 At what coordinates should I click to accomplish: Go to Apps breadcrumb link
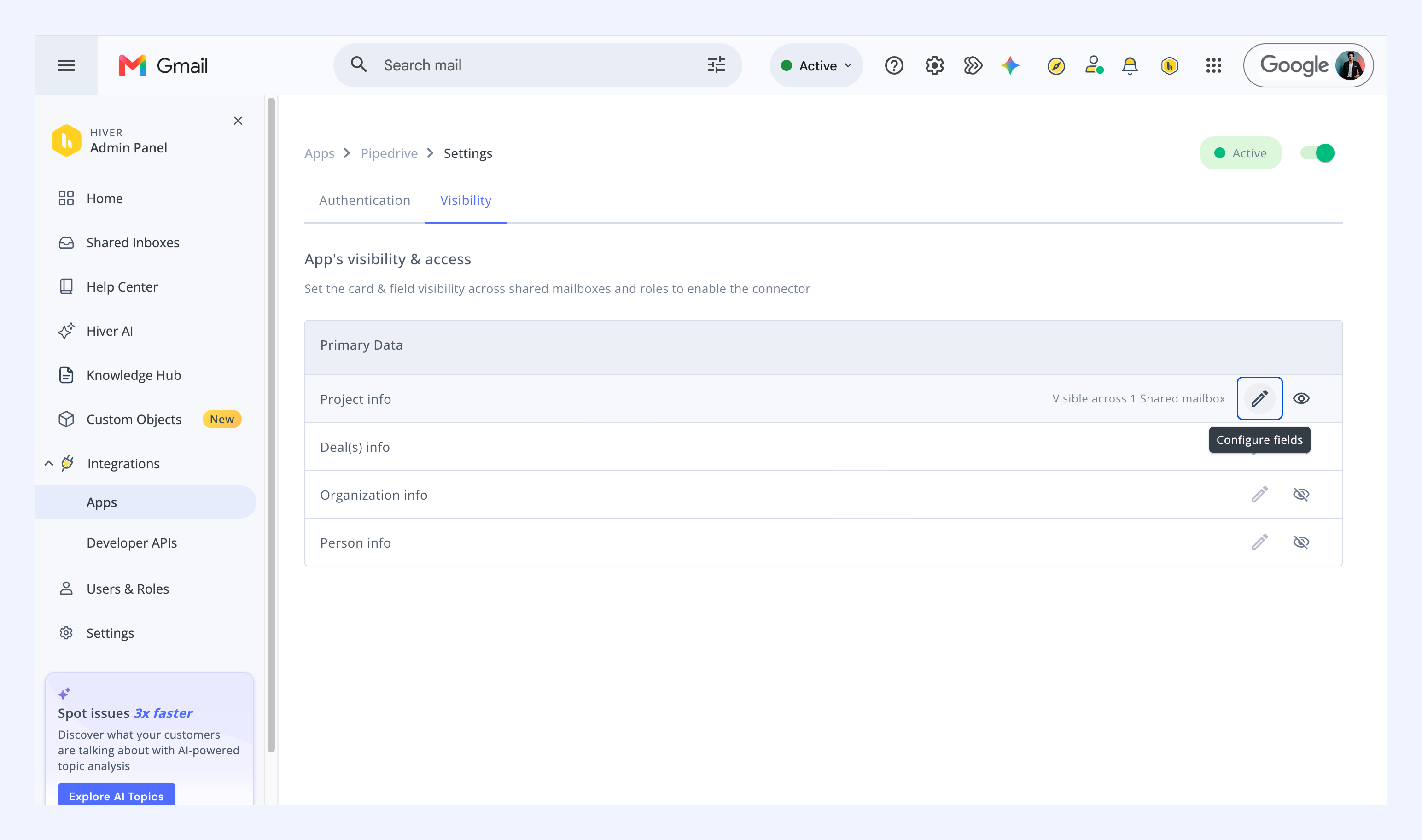(x=319, y=153)
